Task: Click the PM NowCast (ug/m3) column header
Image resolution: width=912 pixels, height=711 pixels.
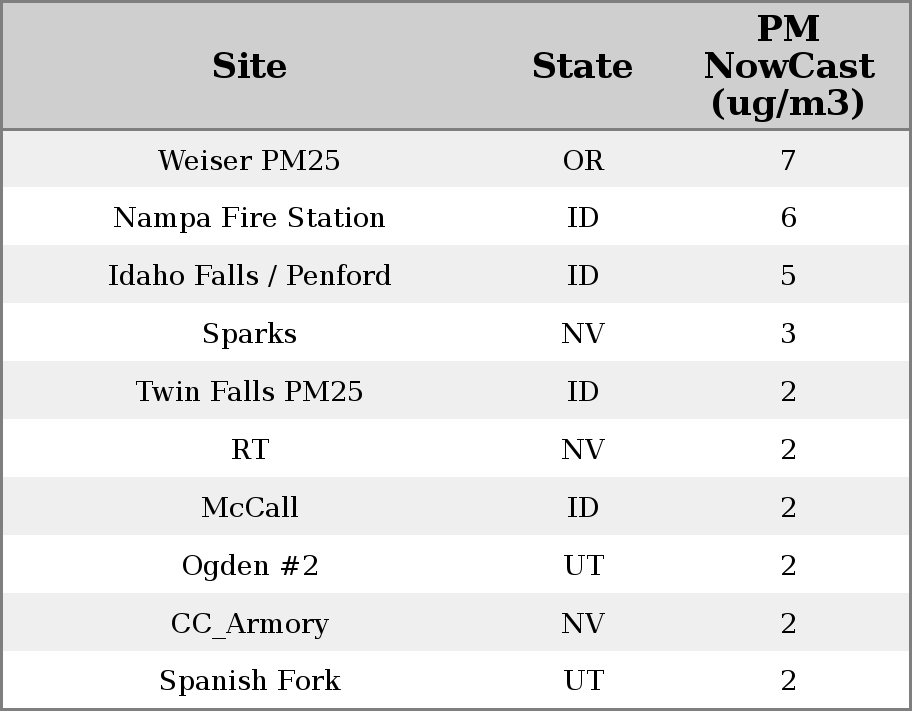Action: pyautogui.click(x=788, y=66)
